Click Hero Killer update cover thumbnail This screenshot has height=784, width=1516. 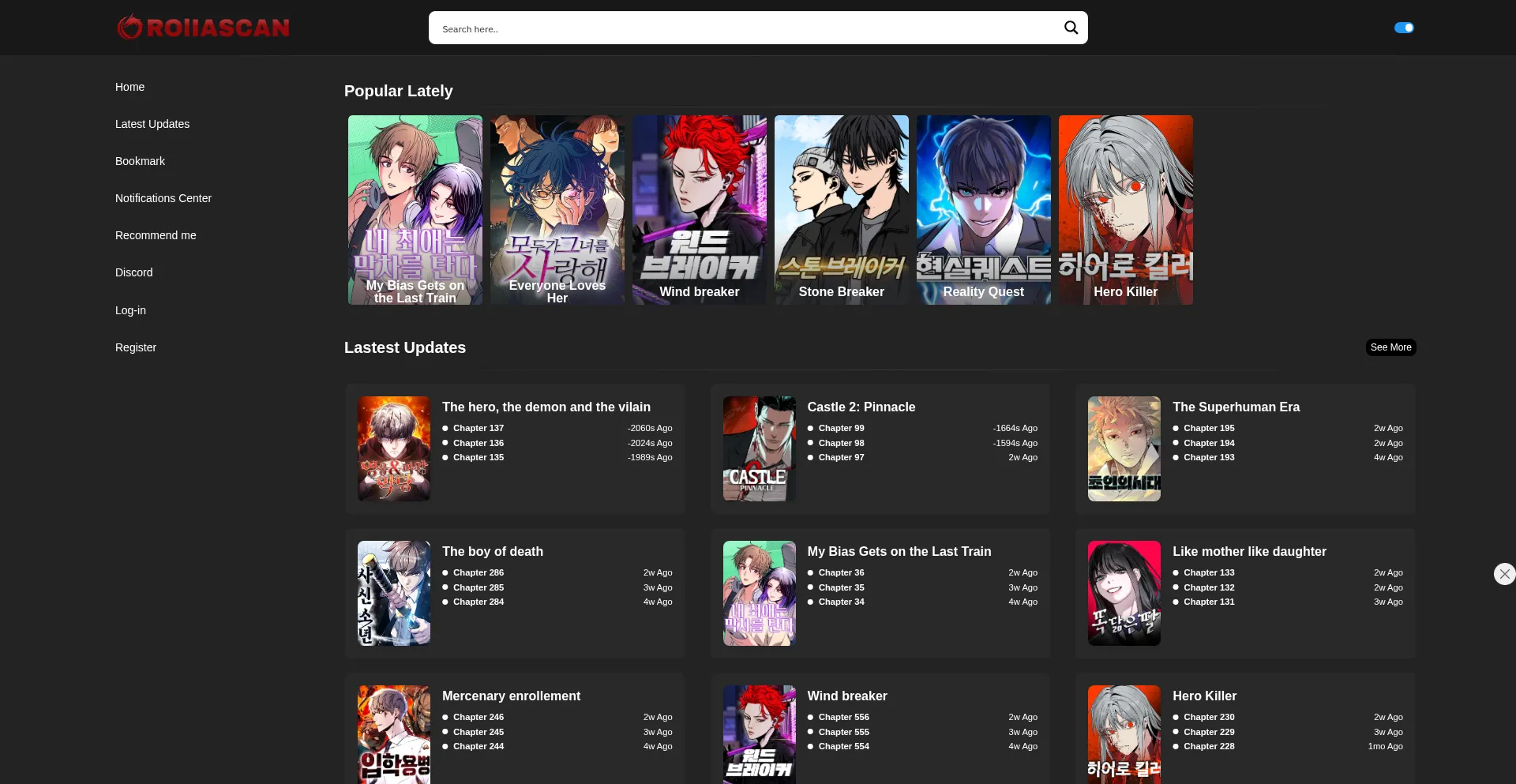tap(1124, 734)
